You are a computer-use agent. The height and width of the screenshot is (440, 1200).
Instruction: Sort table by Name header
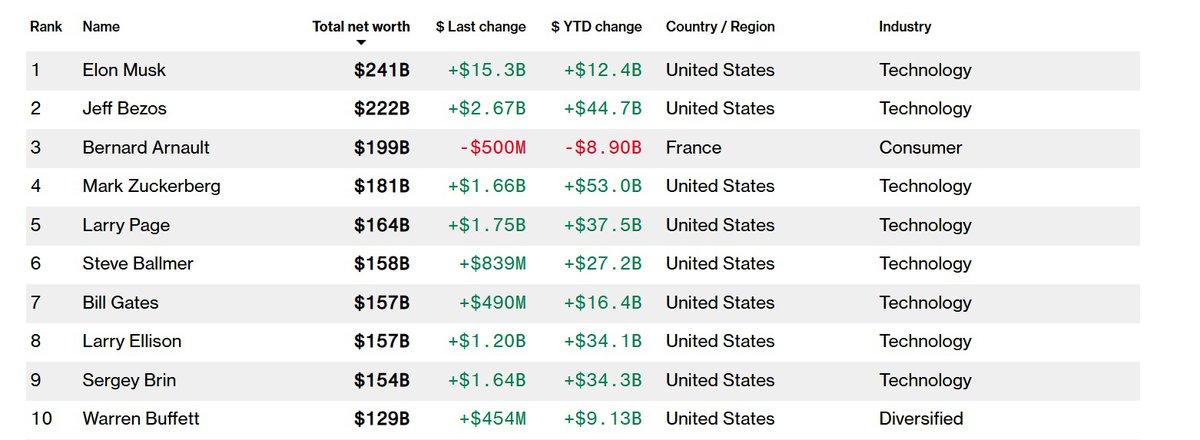[x=101, y=27]
